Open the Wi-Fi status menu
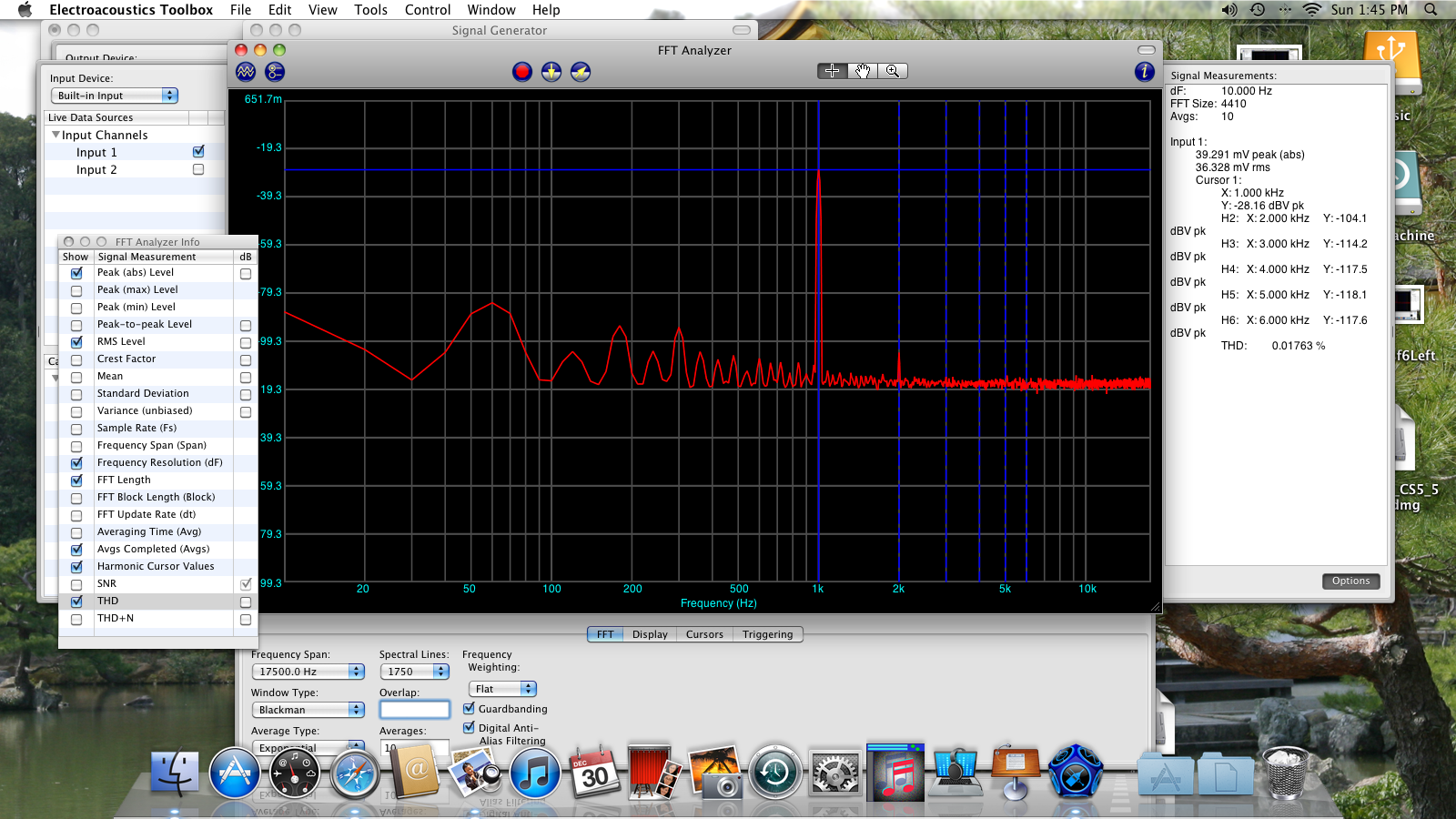1456x819 pixels. tap(1311, 9)
